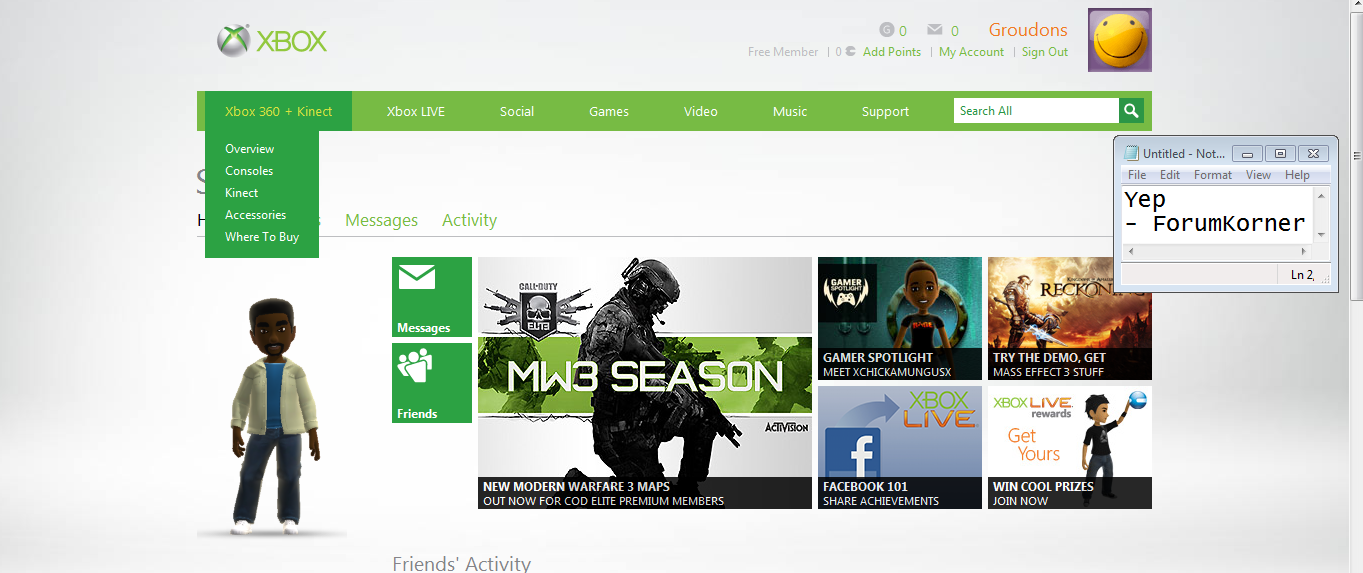Click the Free Member status text
Screen dimensions: 1363x573
click(x=783, y=52)
